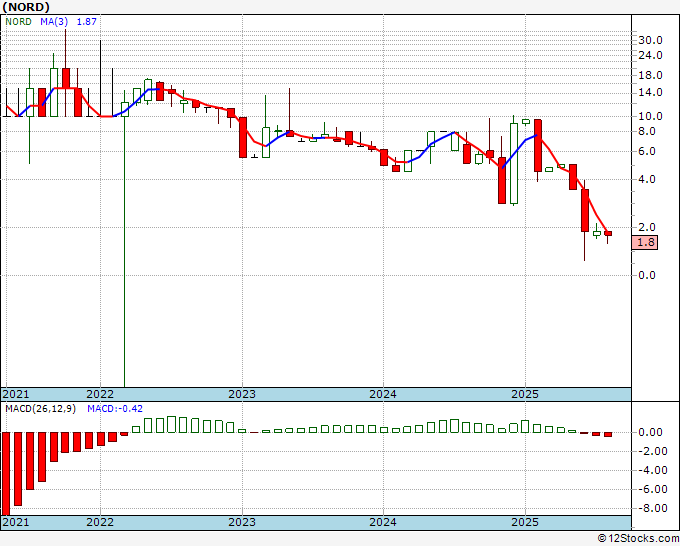
Task: Click the highlighted 1.8 current price tag
Action: point(645,242)
